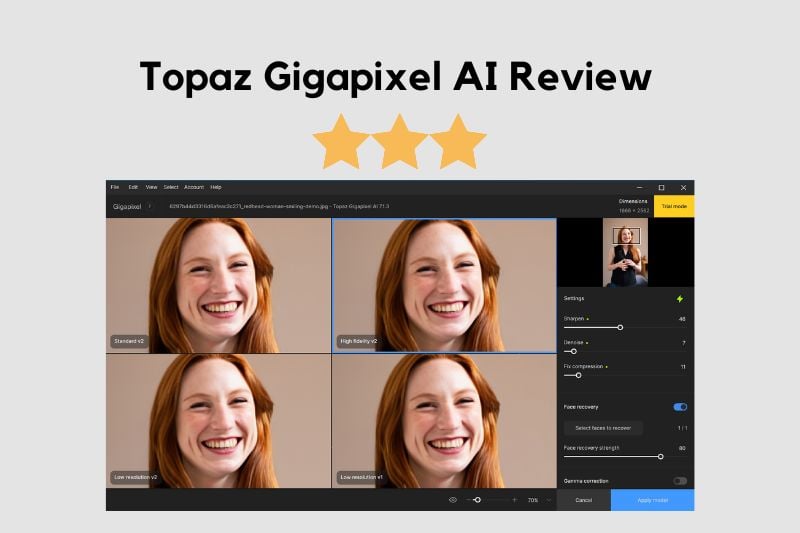Click the Sharpen slider handle

pos(620,327)
